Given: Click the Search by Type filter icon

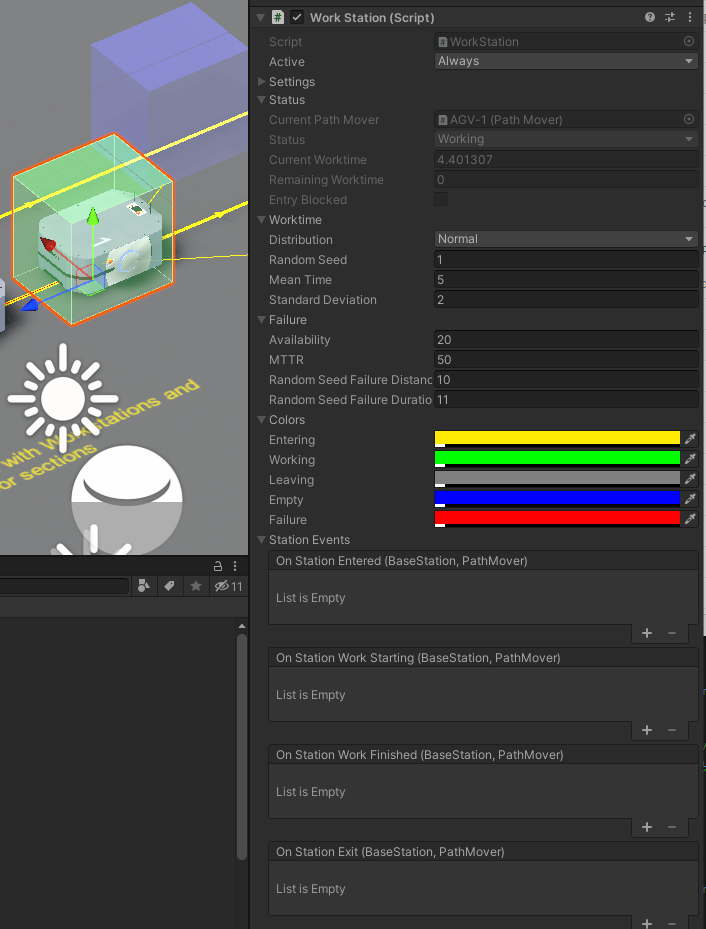Looking at the screenshot, I should pyautogui.click(x=144, y=586).
